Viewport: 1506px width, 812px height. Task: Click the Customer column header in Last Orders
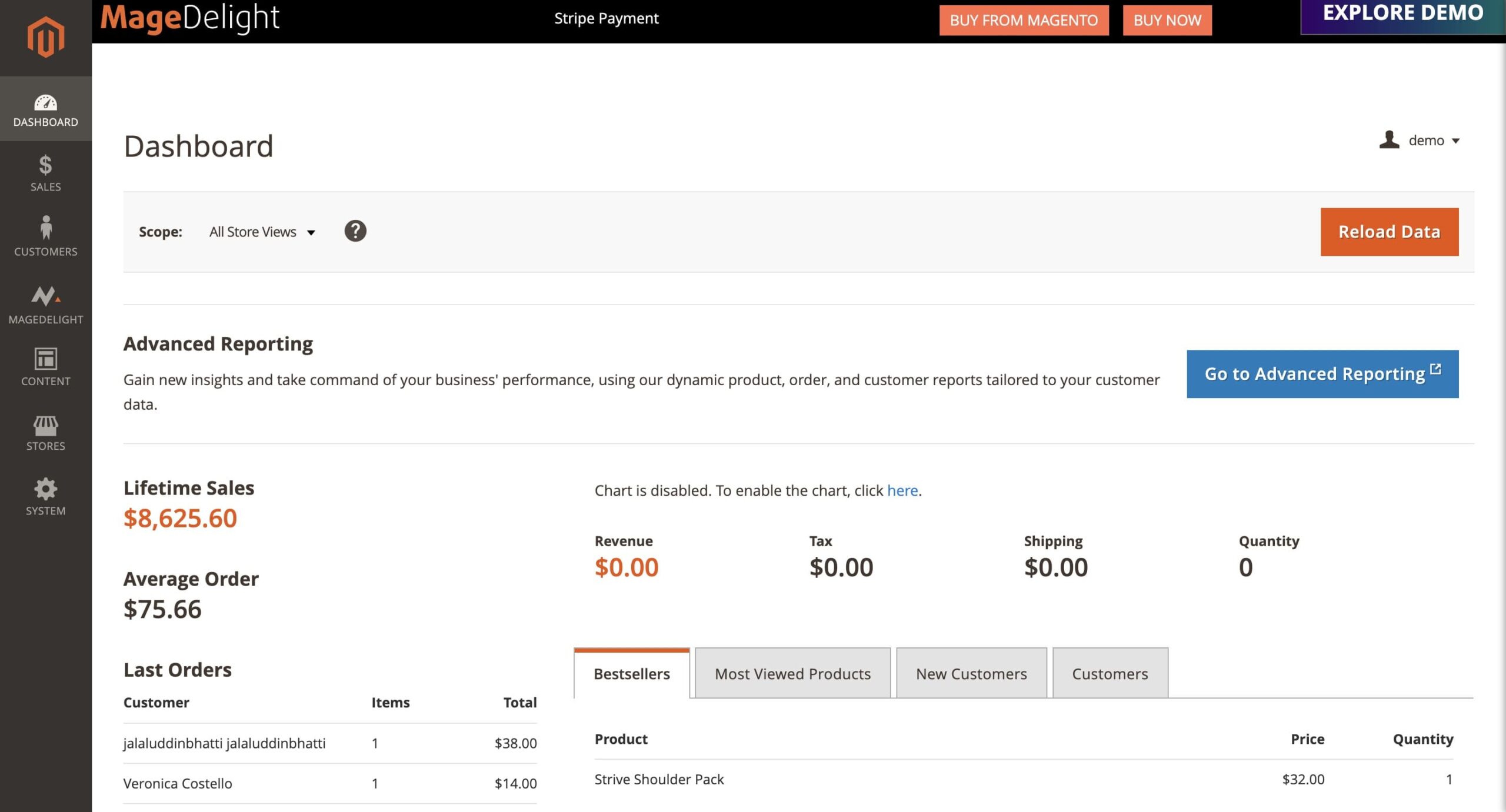point(156,703)
